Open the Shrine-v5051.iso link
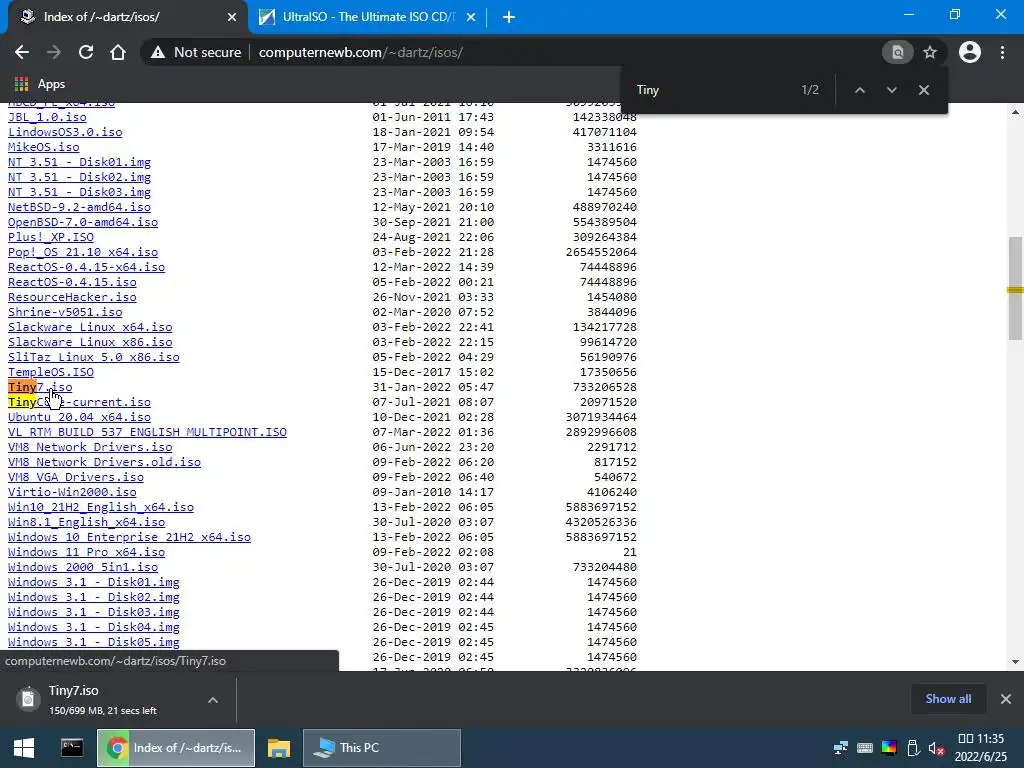This screenshot has height=768, width=1024. (x=65, y=312)
